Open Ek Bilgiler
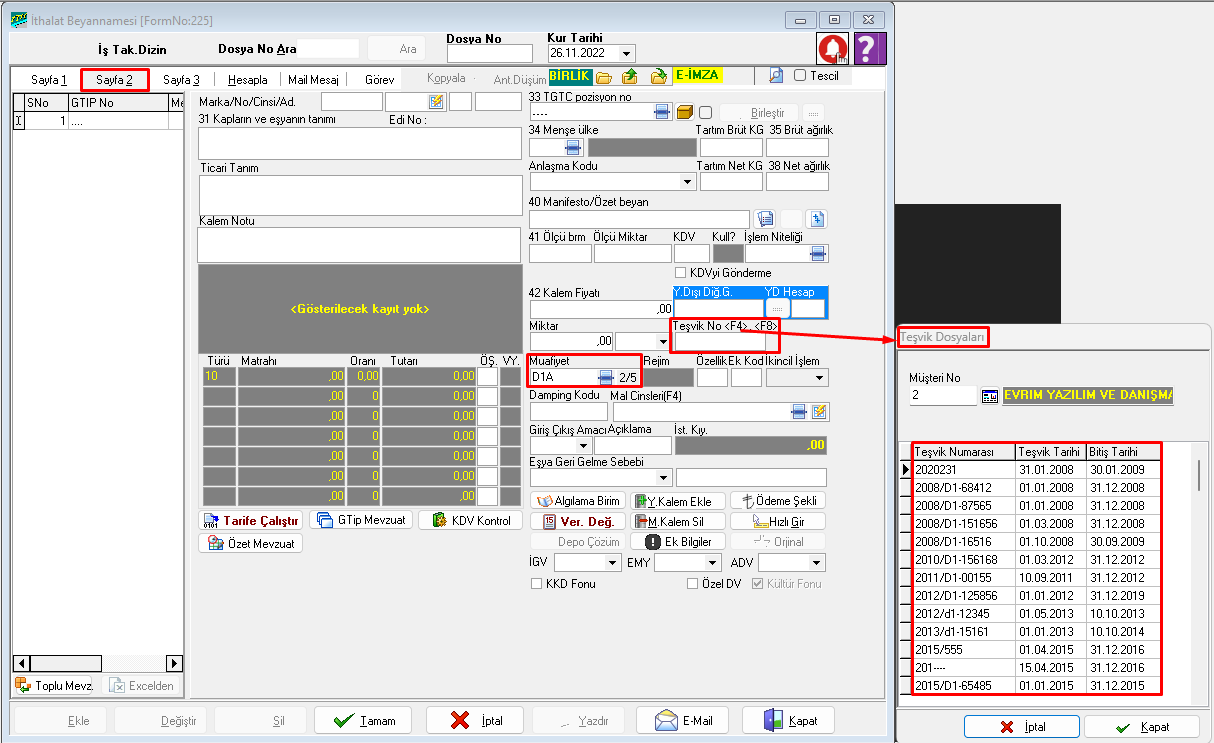 pos(678,541)
